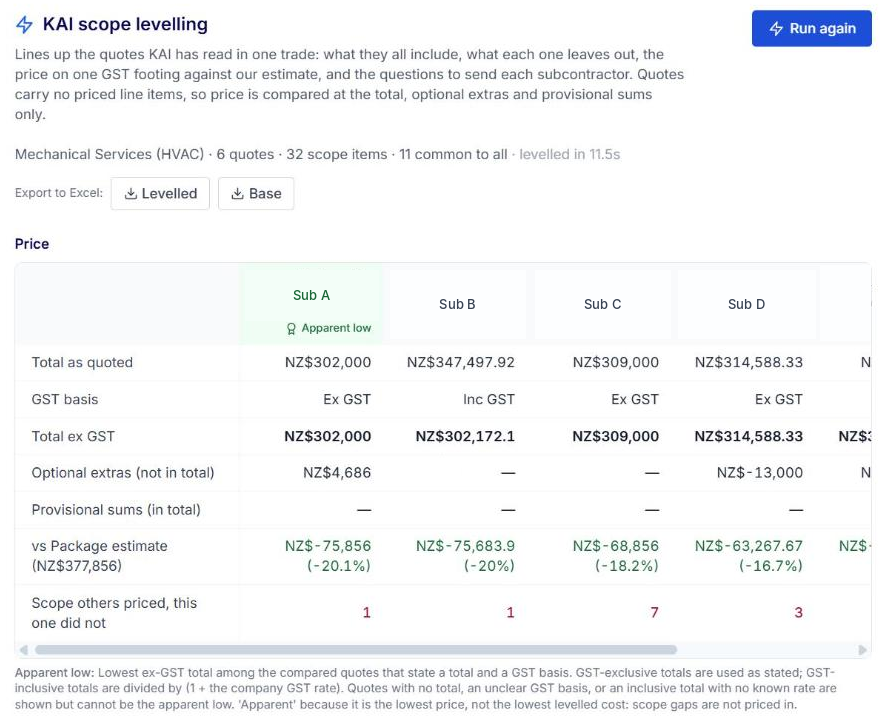The image size is (880, 720).
Task: Click the Run again button
Action: (812, 28)
